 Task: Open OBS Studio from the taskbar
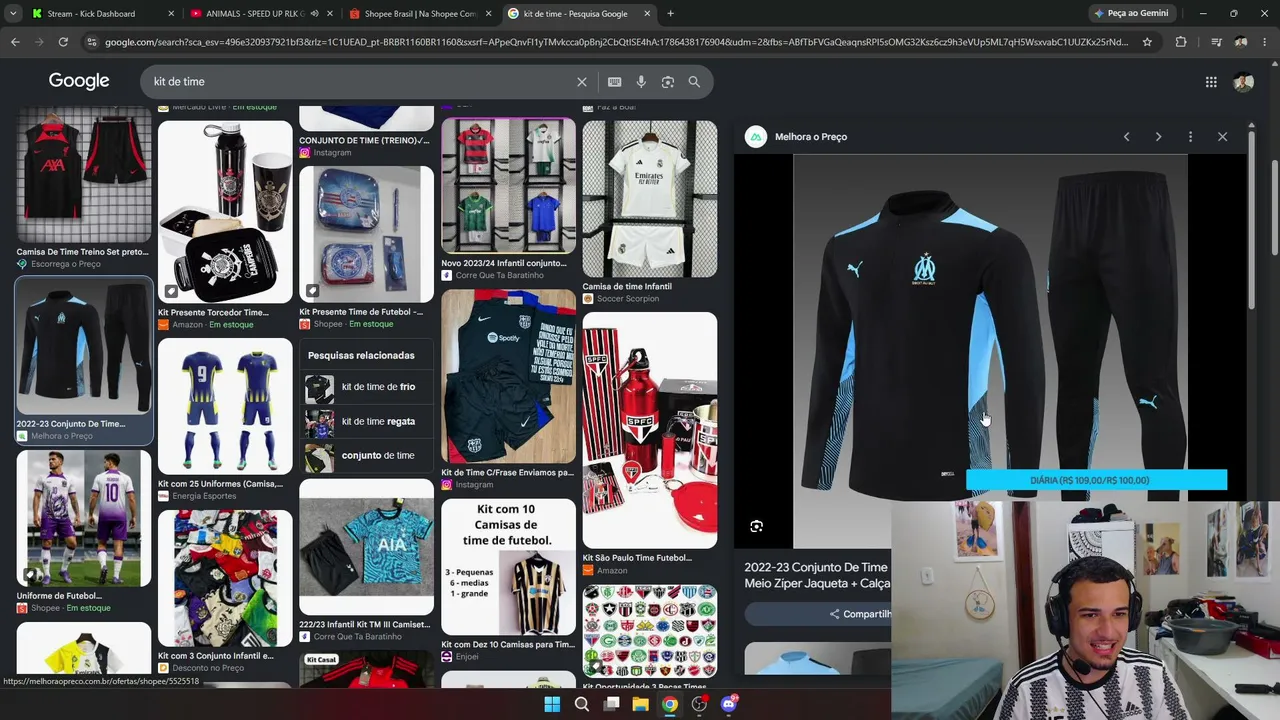tap(699, 704)
